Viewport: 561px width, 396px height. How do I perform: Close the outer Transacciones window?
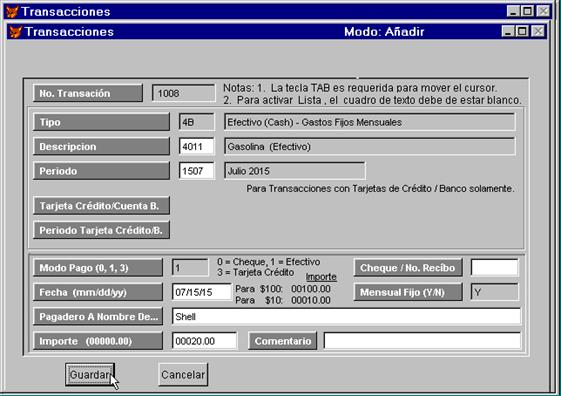(543, 11)
